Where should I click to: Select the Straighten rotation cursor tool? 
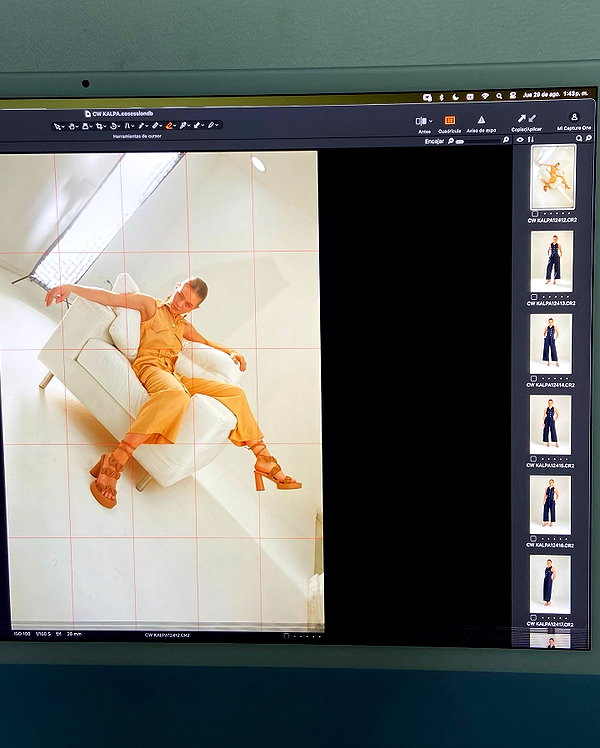(113, 126)
